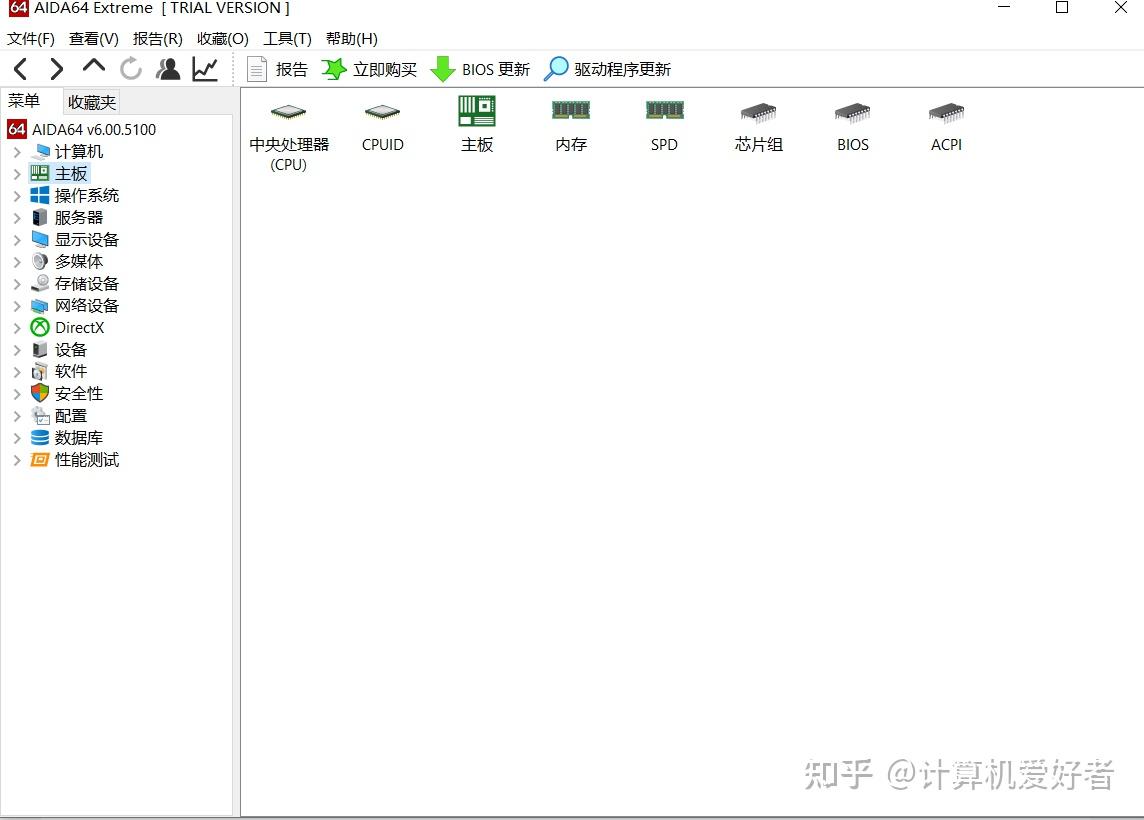Screen dimensions: 1144x820
Task: Expand the 网络设备 tree node
Action: click(x=17, y=306)
